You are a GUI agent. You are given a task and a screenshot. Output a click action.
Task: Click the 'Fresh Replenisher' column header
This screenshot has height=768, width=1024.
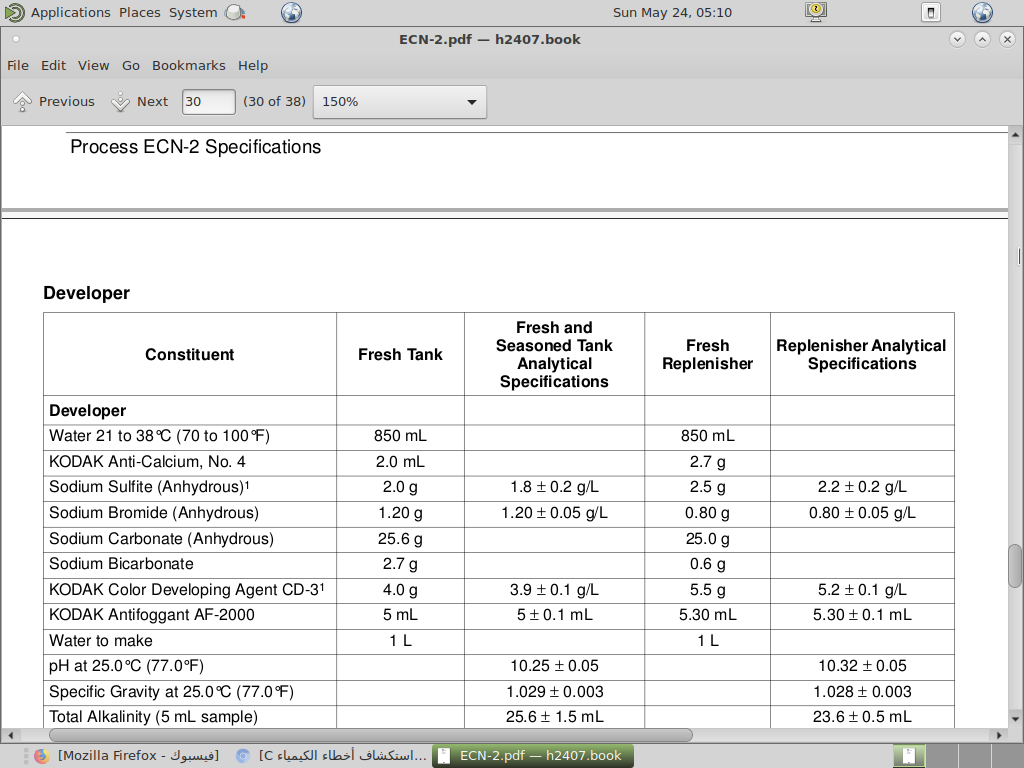point(707,355)
